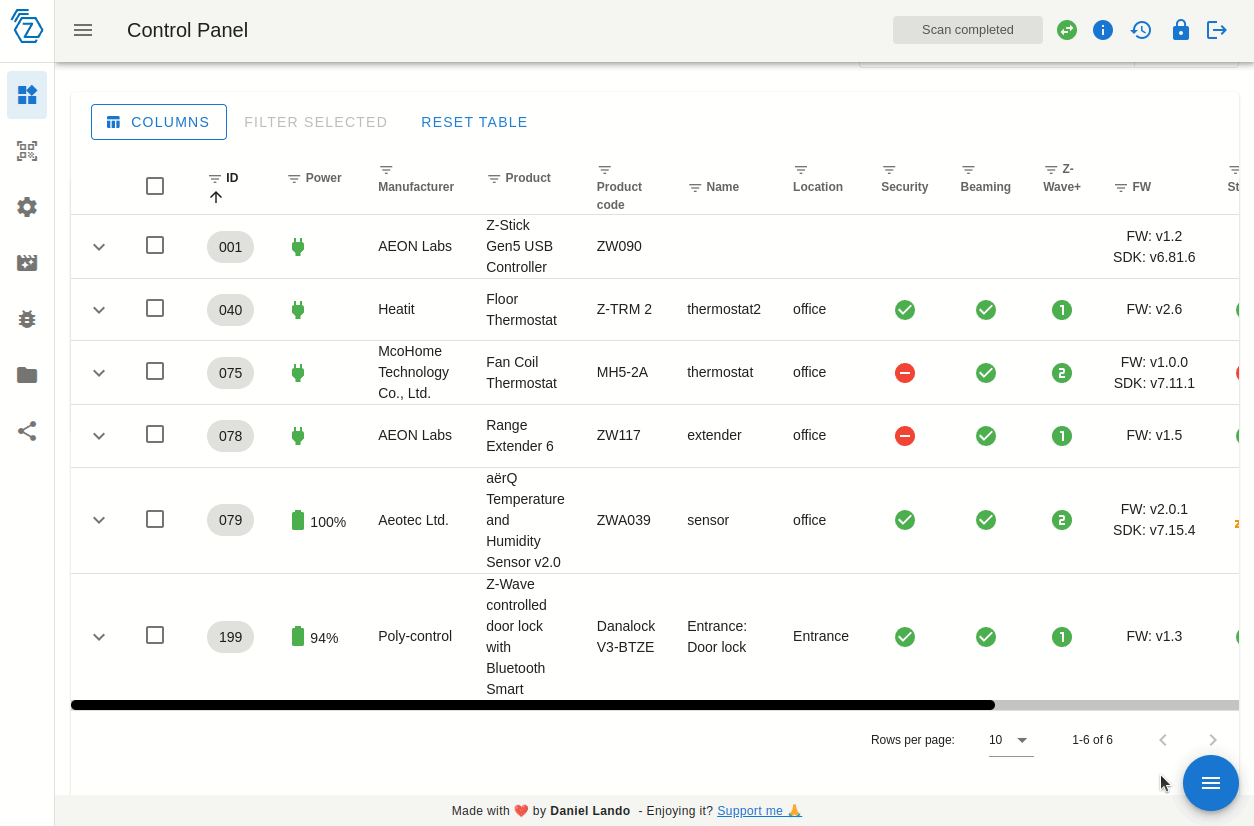Log out using the exit icon
Viewport: 1254px width, 826px height.
(1217, 30)
